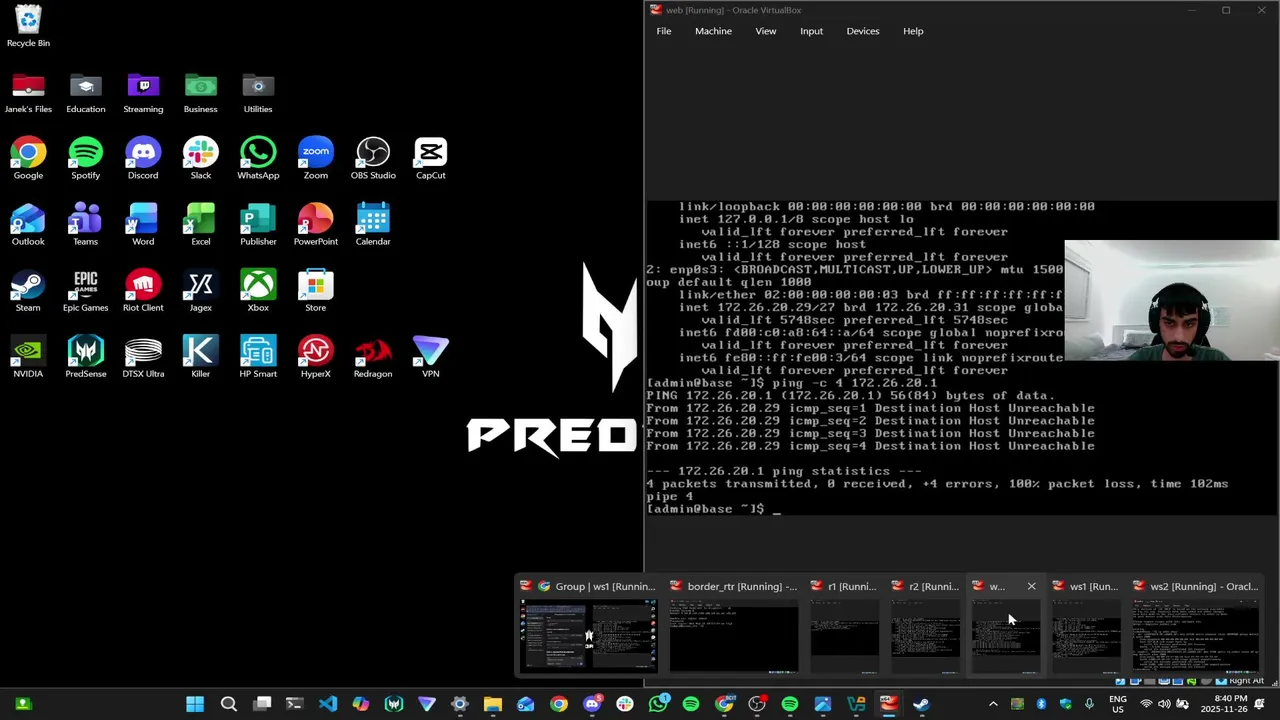Screen dimensions: 1280x720
Task: Select the Spotify desktop shortcut
Action: [86, 159]
